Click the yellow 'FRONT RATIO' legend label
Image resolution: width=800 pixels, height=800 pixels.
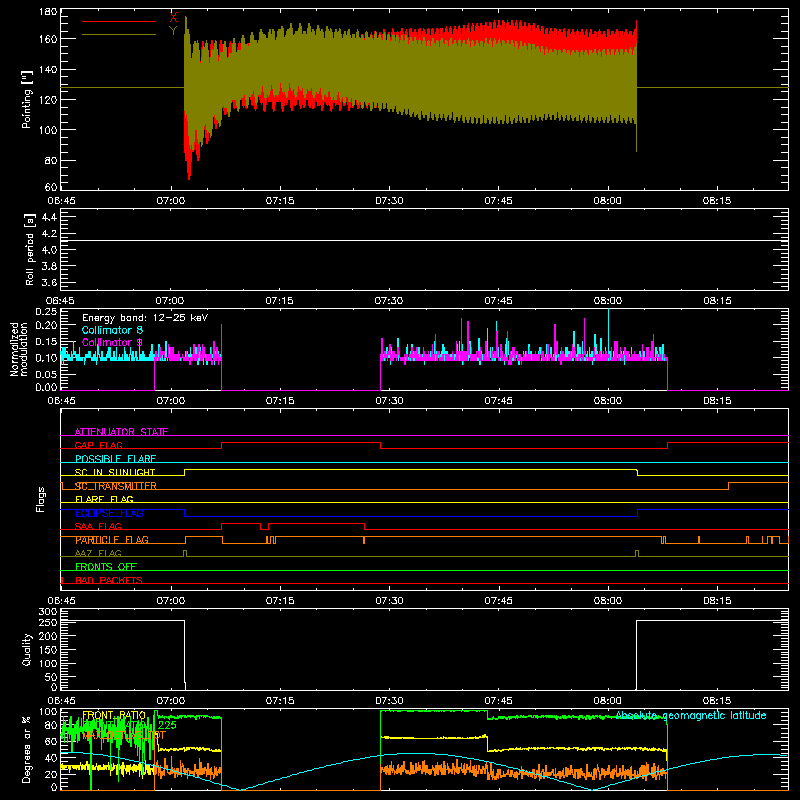pyautogui.click(x=114, y=715)
